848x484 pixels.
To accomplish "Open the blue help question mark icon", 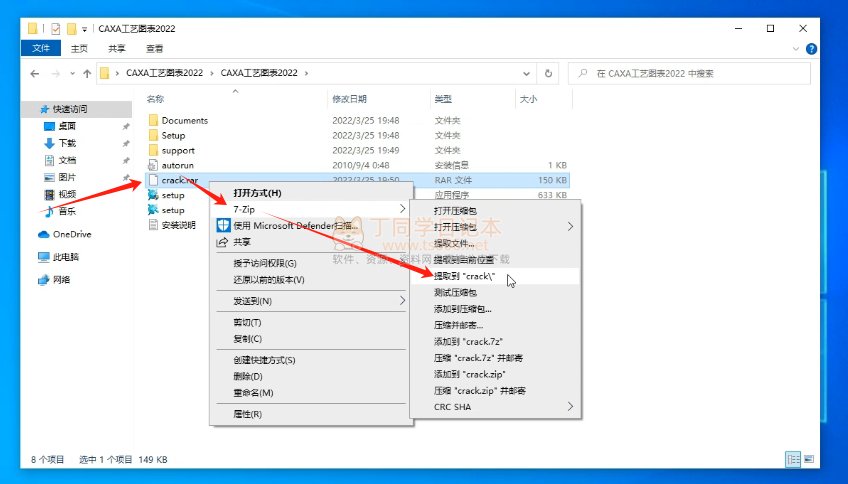I will (x=811, y=48).
